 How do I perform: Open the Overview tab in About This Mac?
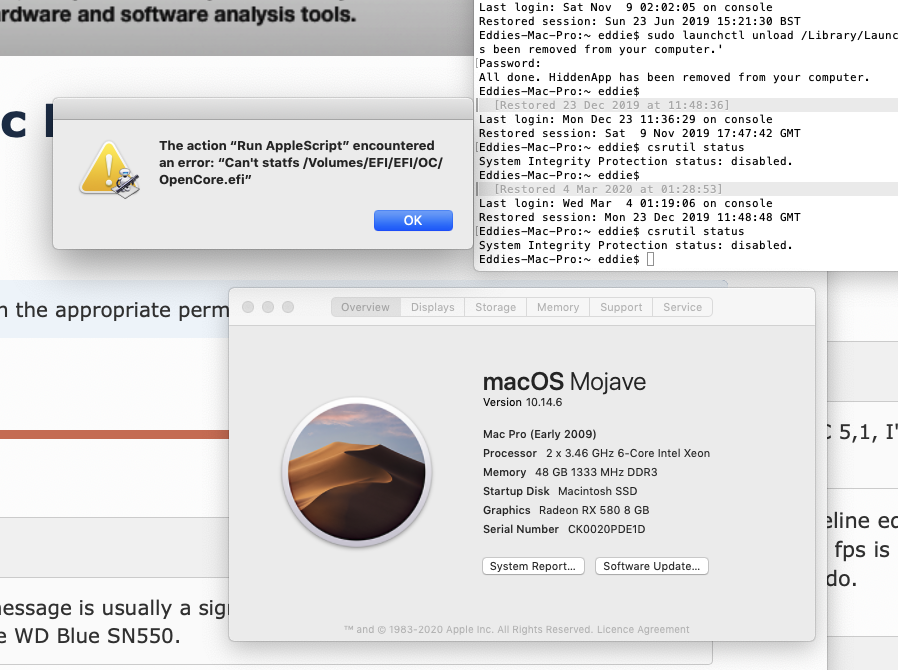[365, 307]
